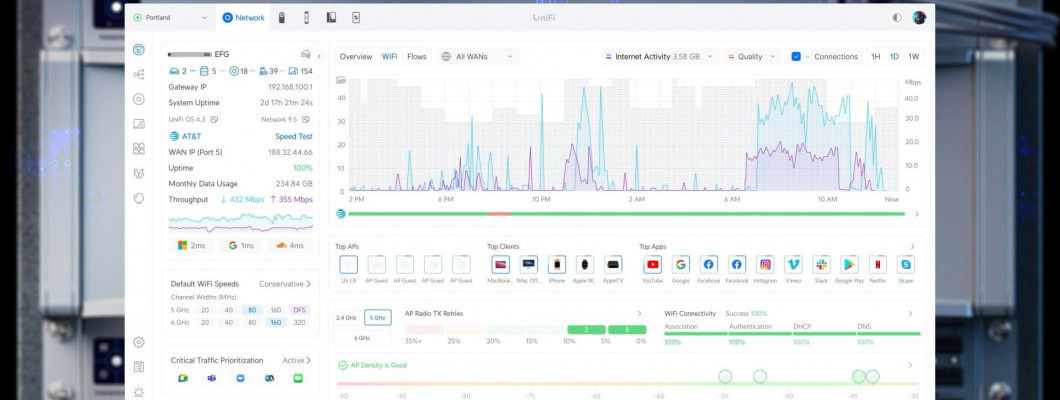Viewport: 1060px width, 400px height.
Task: Open the Portland site dropdown
Action: point(172,18)
